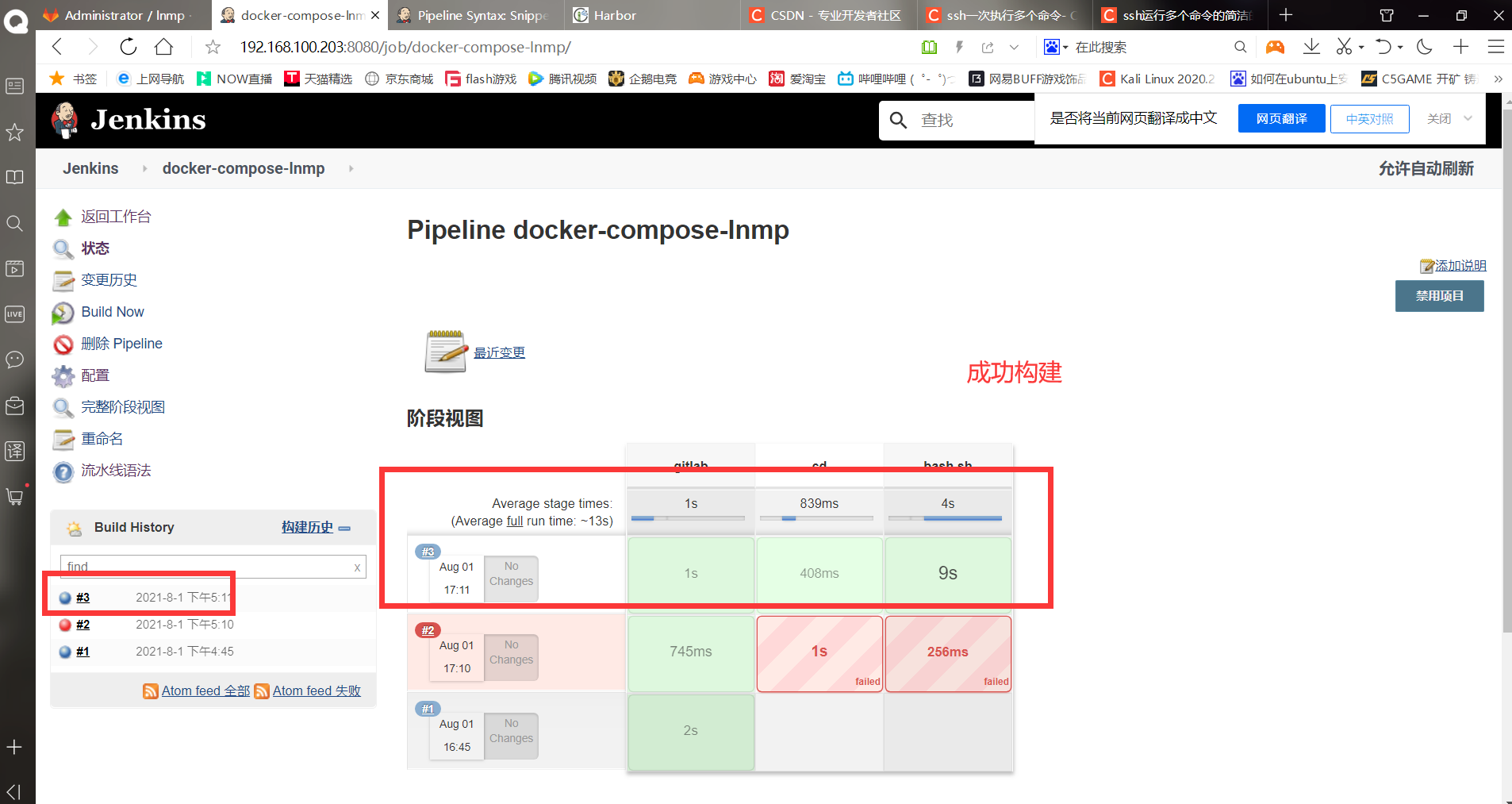Click the 最近变更 notepad icon

[x=446, y=350]
